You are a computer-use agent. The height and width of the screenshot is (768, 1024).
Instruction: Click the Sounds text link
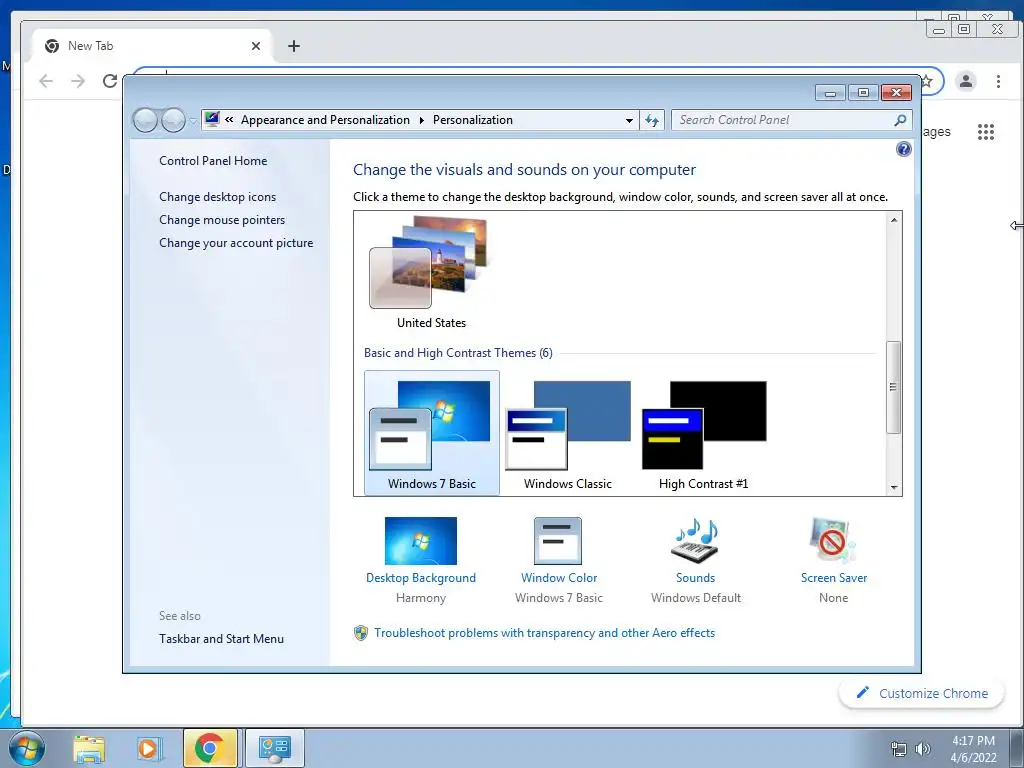696,578
